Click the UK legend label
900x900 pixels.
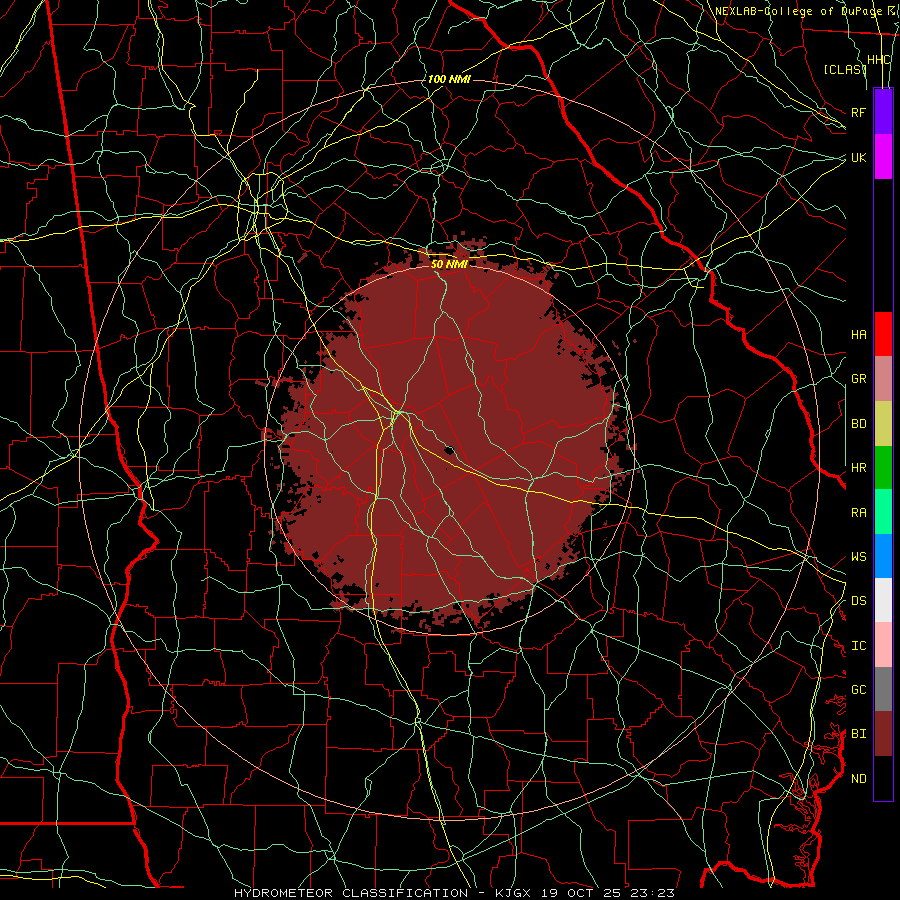[x=859, y=157]
